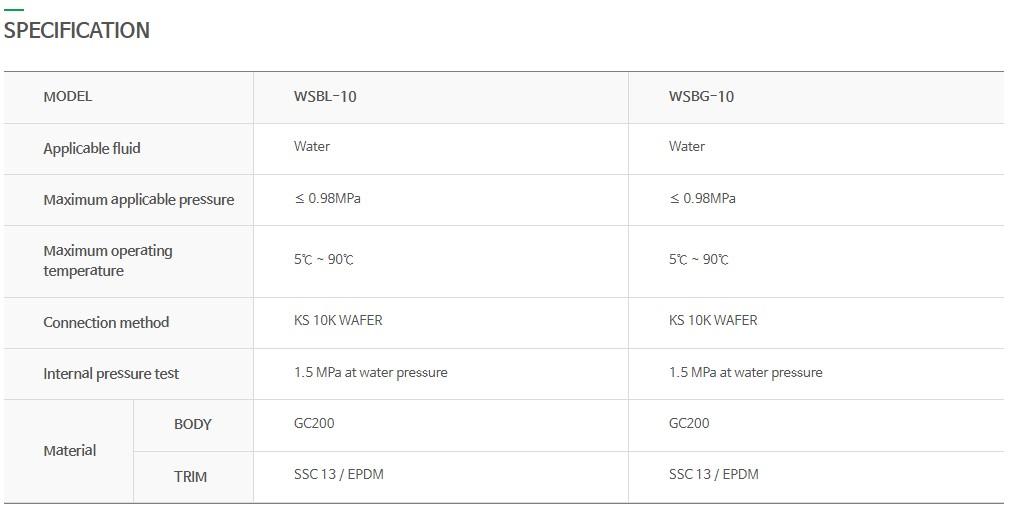The width and height of the screenshot is (1019, 521).
Task: Click Water value under WSBG-10
Action: coord(686,146)
